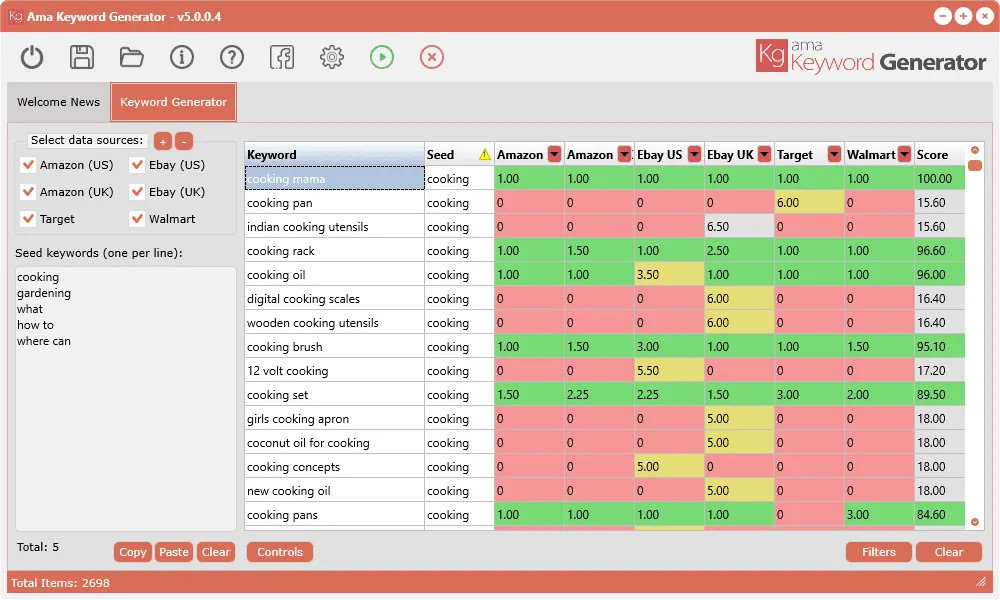Screen dimensions: 1000x600
Task: Click "gardening" in the seed keywords list
Action: pyautogui.click(x=44, y=293)
